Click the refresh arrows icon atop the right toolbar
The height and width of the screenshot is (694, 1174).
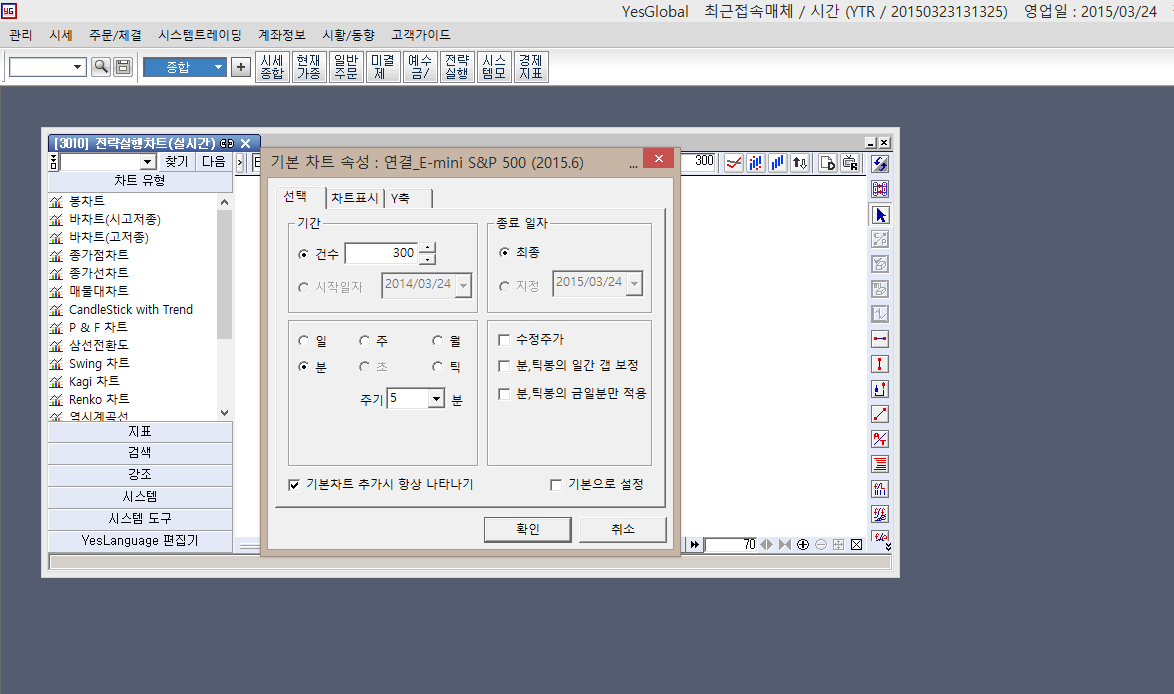point(880,163)
